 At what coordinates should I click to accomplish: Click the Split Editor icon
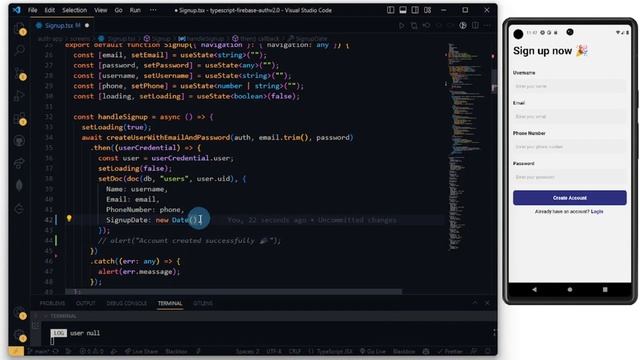coord(476,25)
